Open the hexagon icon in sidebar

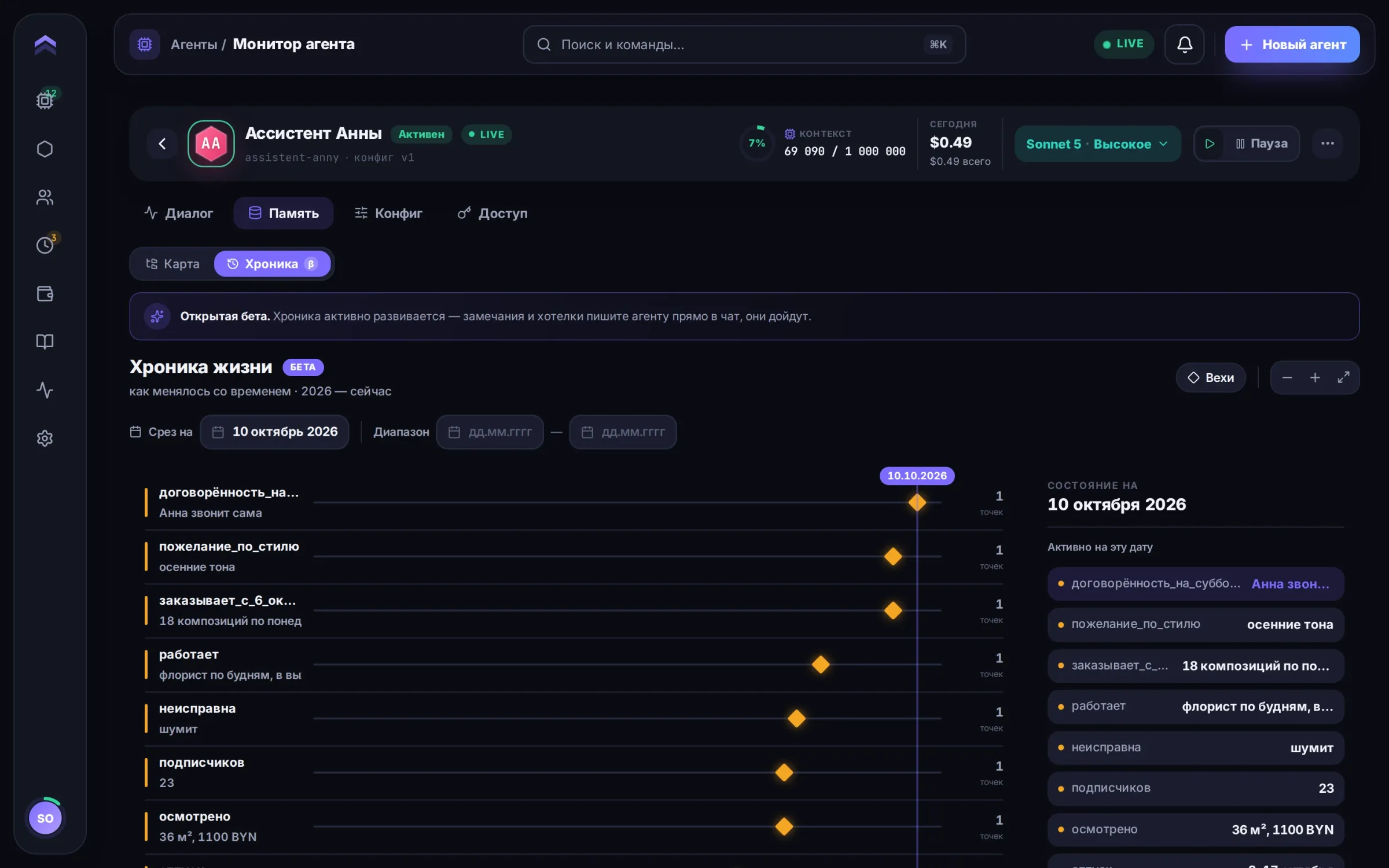pos(45,149)
